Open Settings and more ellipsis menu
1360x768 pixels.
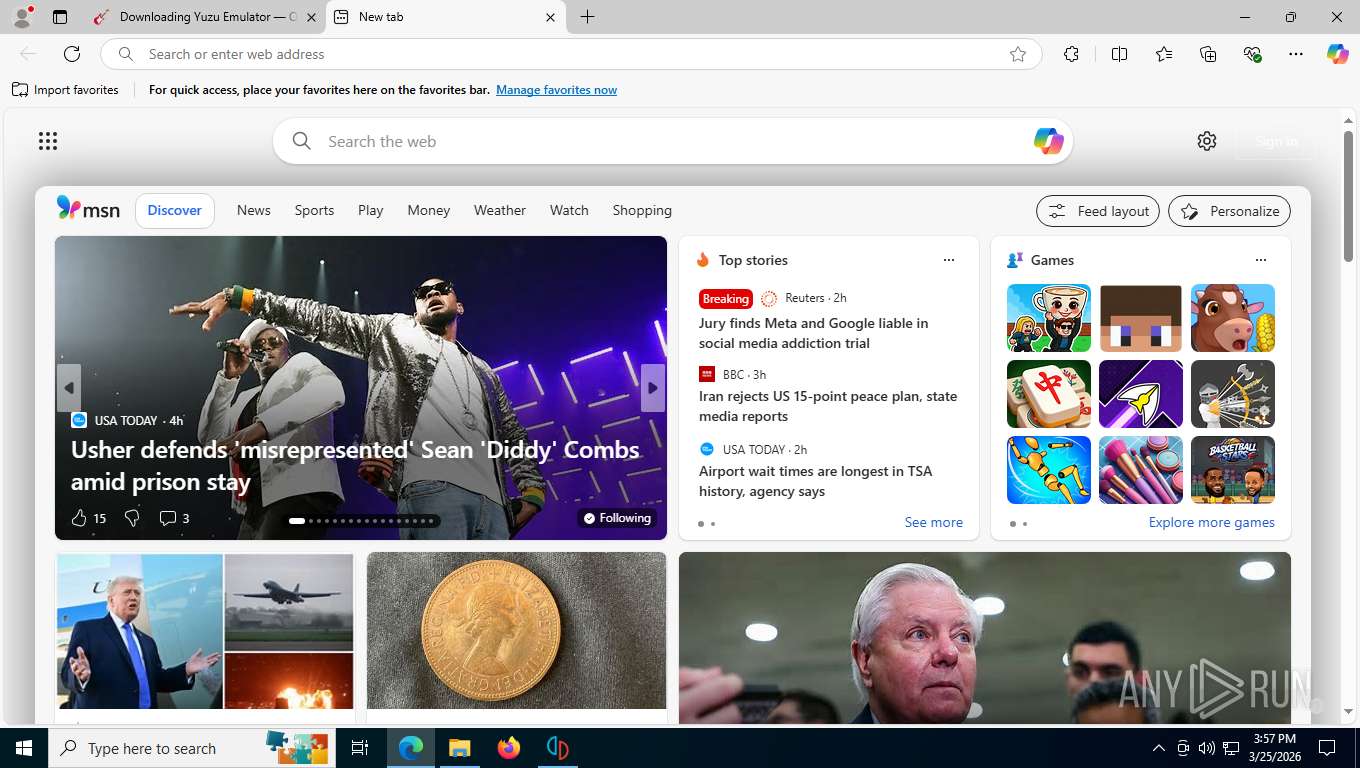tap(1296, 54)
